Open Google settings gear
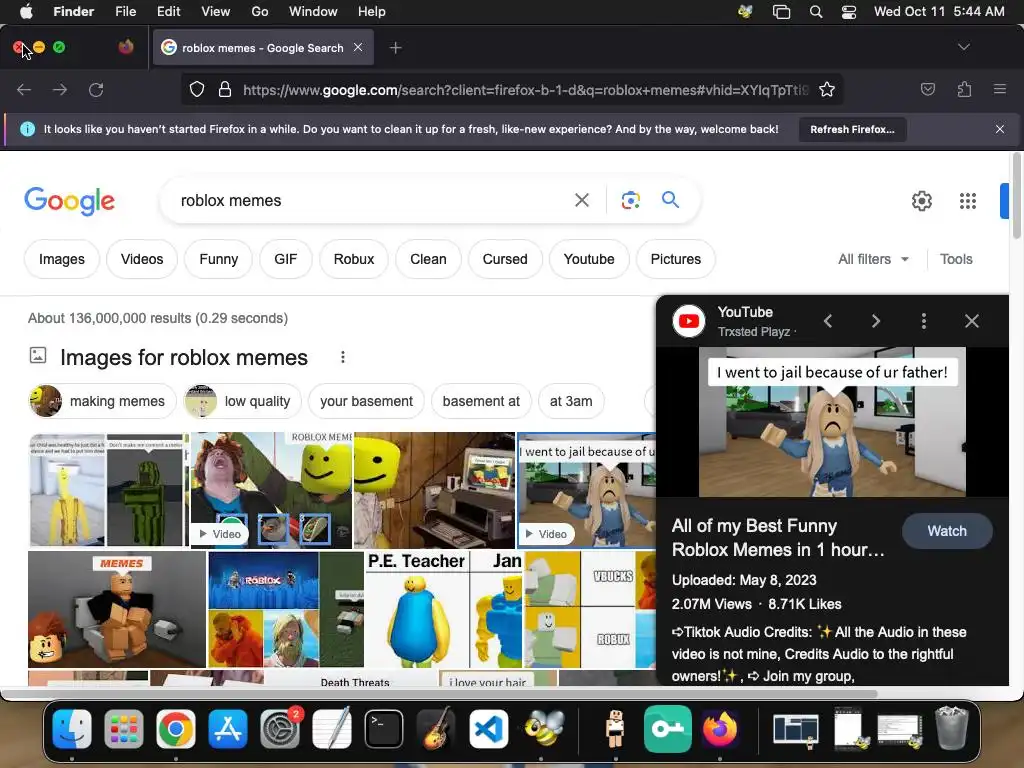This screenshot has width=1024, height=768. (921, 201)
